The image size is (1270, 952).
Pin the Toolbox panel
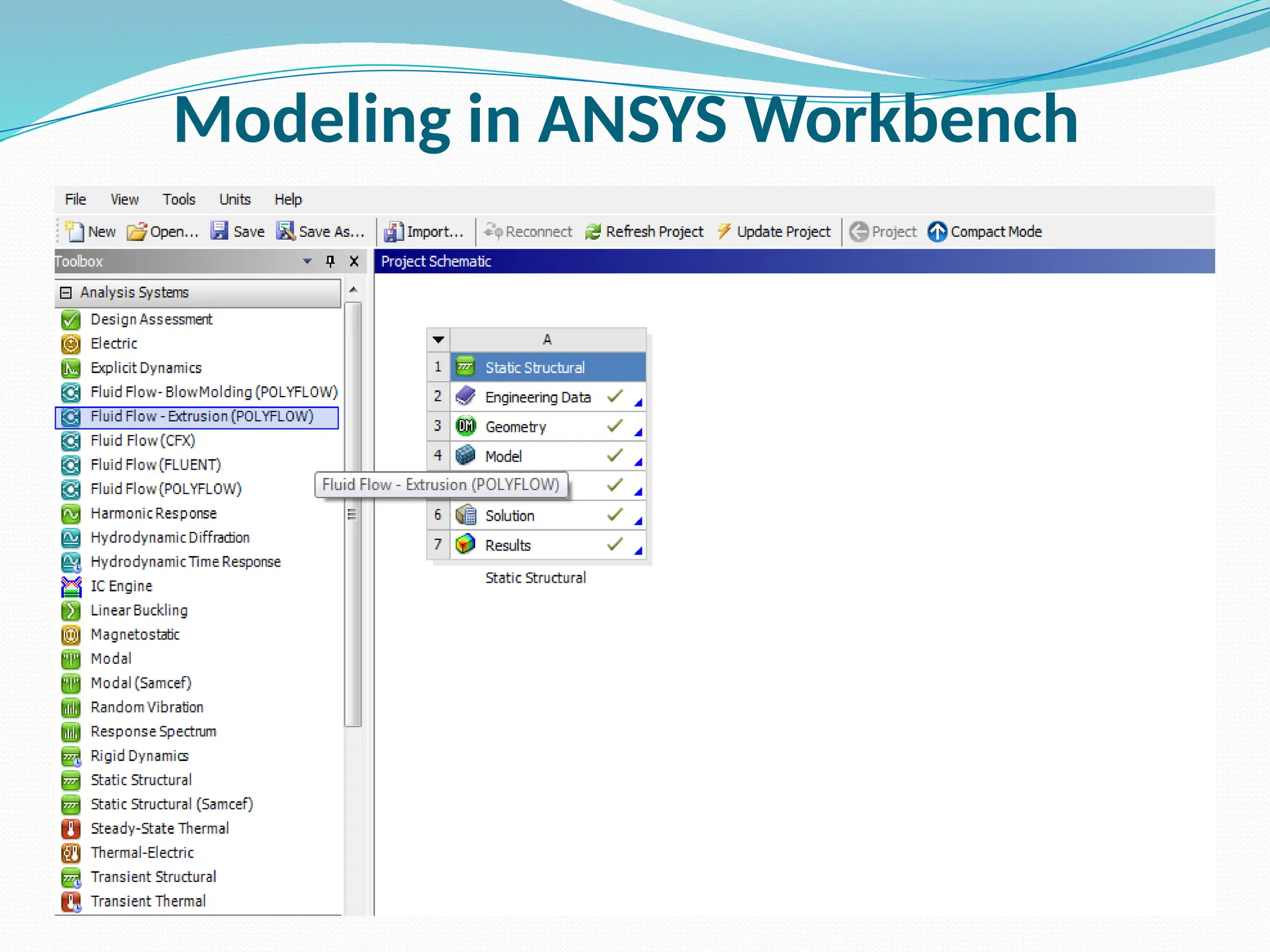[331, 261]
